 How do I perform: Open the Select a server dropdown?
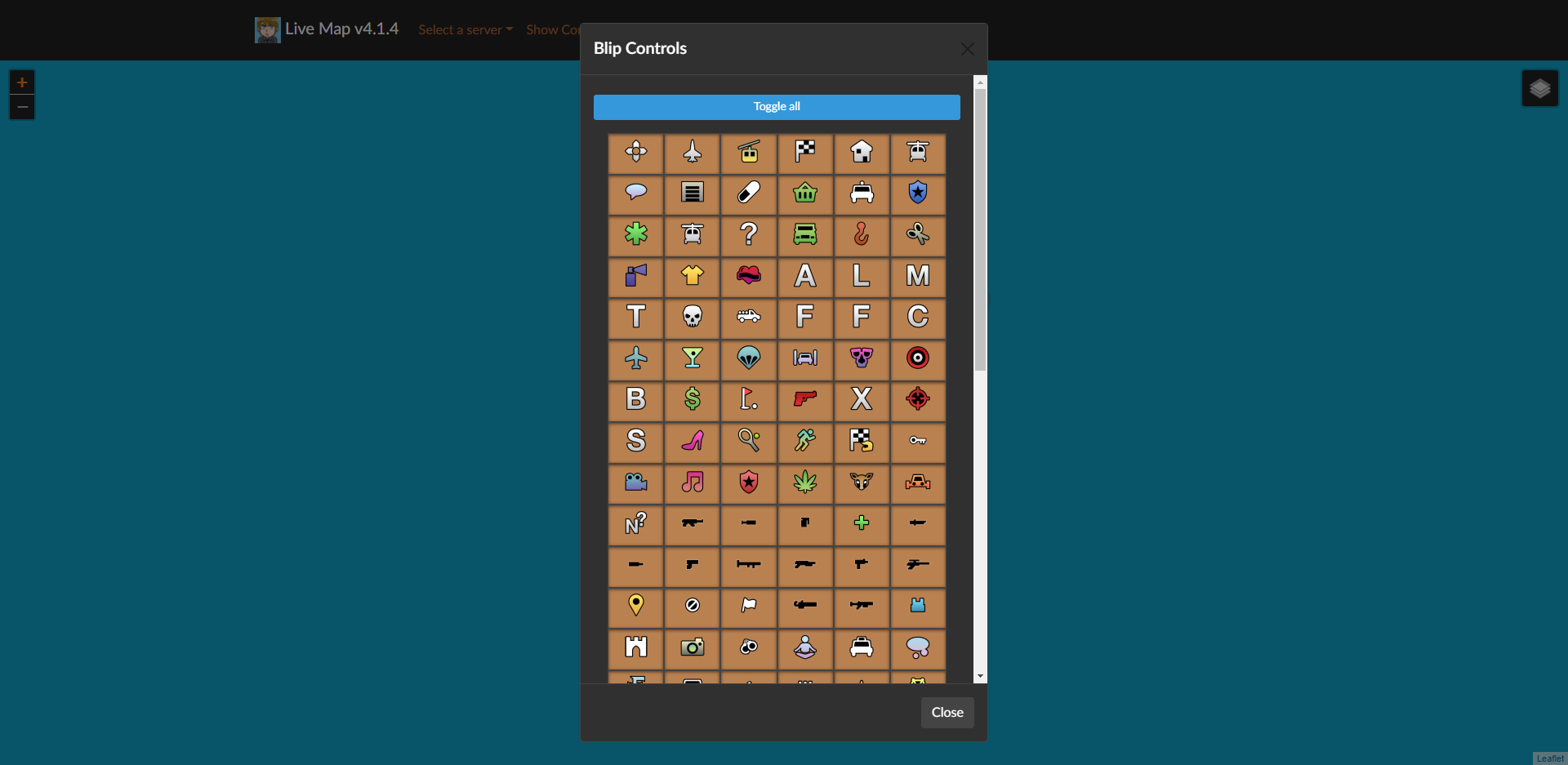(465, 29)
